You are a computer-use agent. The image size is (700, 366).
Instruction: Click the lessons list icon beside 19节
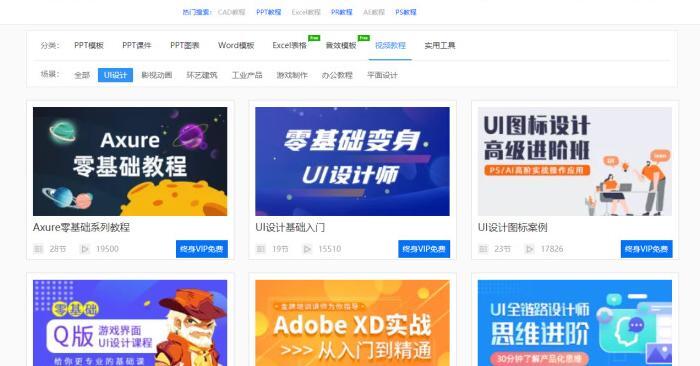tap(261, 249)
